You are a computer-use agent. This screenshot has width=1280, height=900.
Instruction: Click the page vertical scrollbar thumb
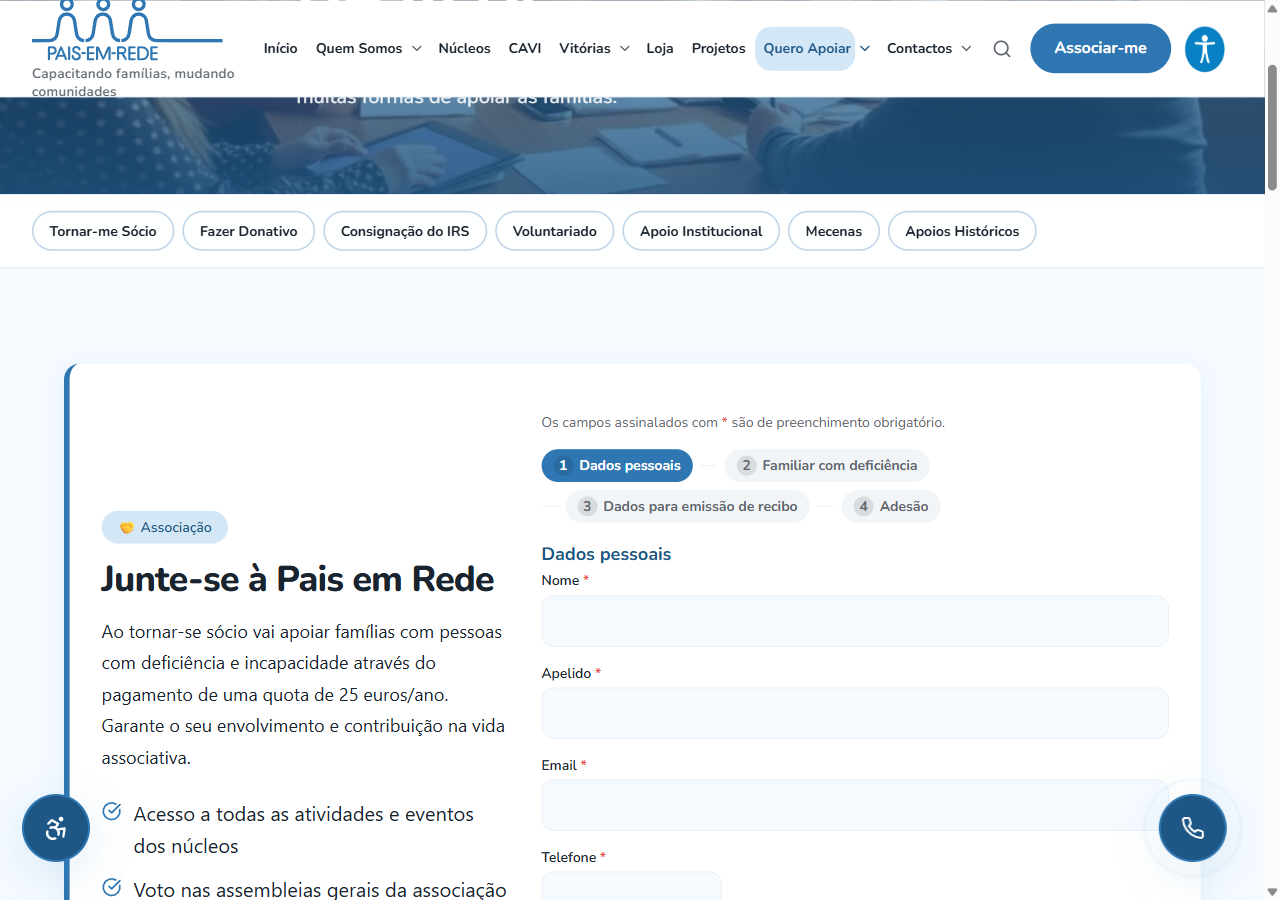click(x=1272, y=127)
